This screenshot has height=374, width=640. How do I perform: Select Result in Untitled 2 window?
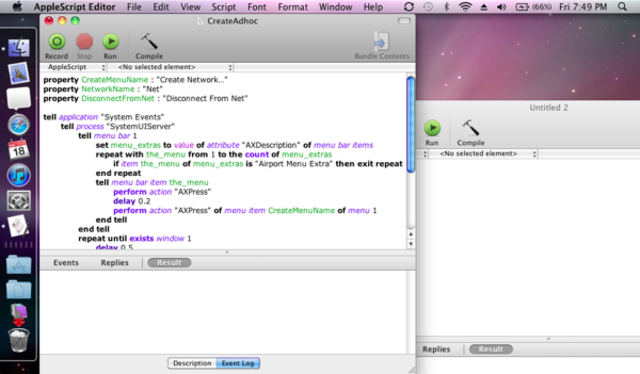[491, 349]
